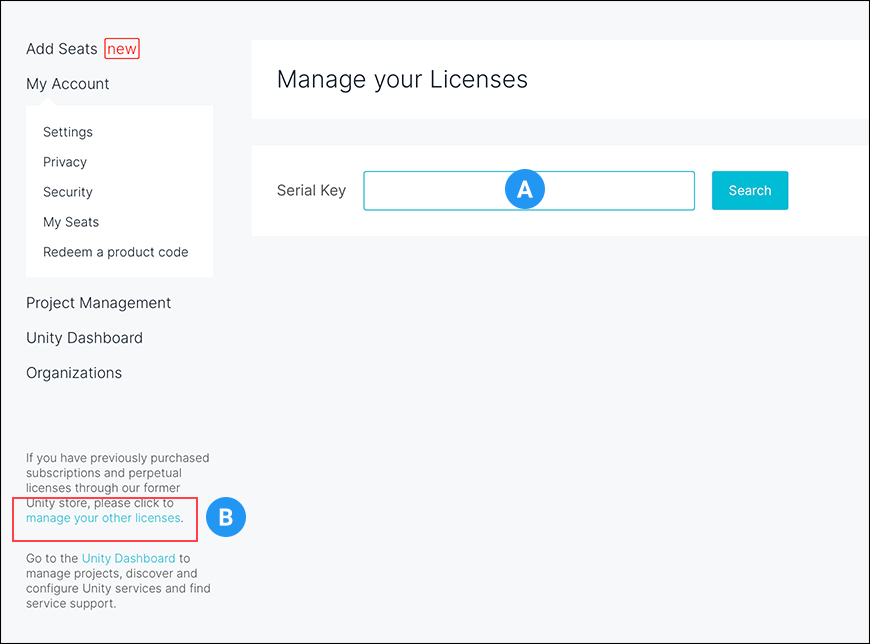This screenshot has width=870, height=644.
Task: Click the red-boxed 'new' badge
Action: pos(121,48)
